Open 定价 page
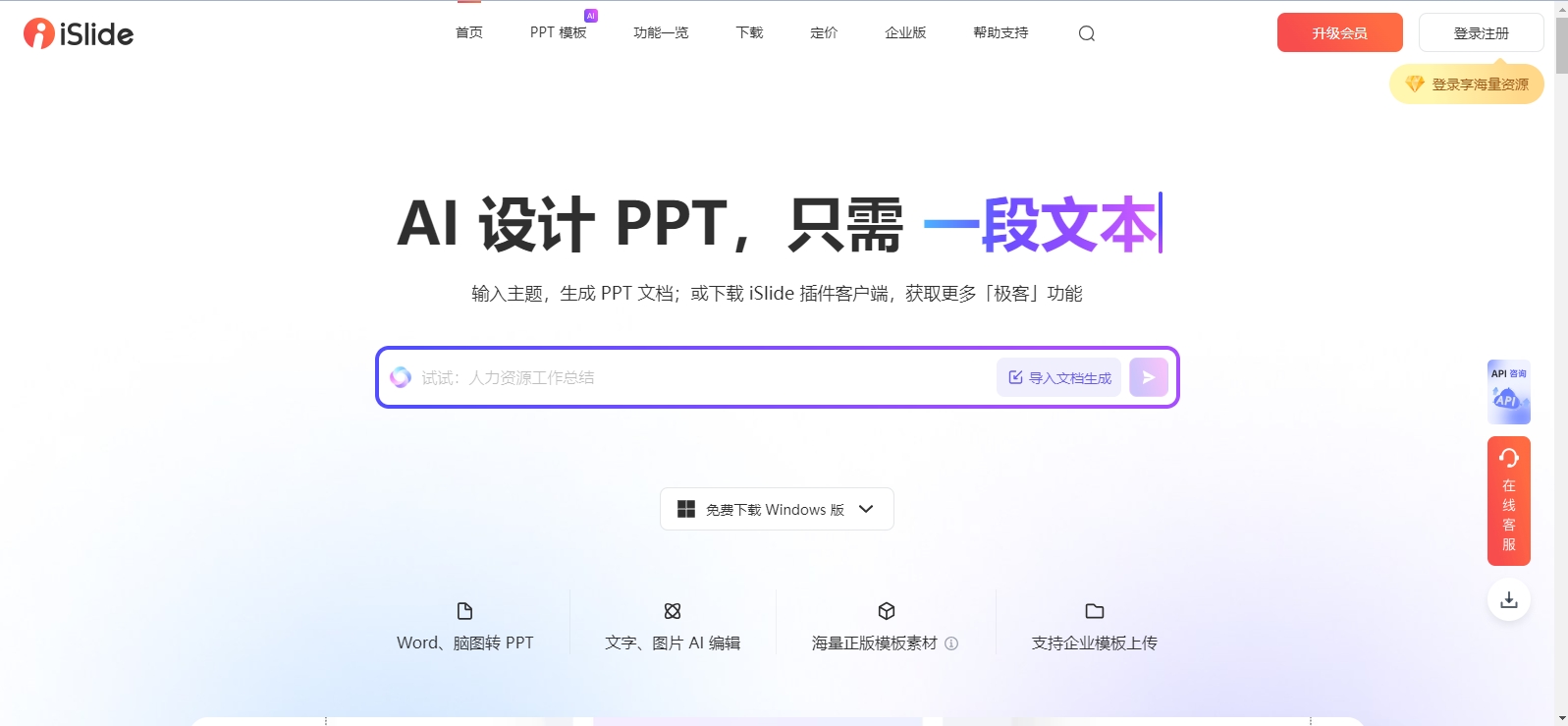The image size is (1568, 726). tap(824, 33)
